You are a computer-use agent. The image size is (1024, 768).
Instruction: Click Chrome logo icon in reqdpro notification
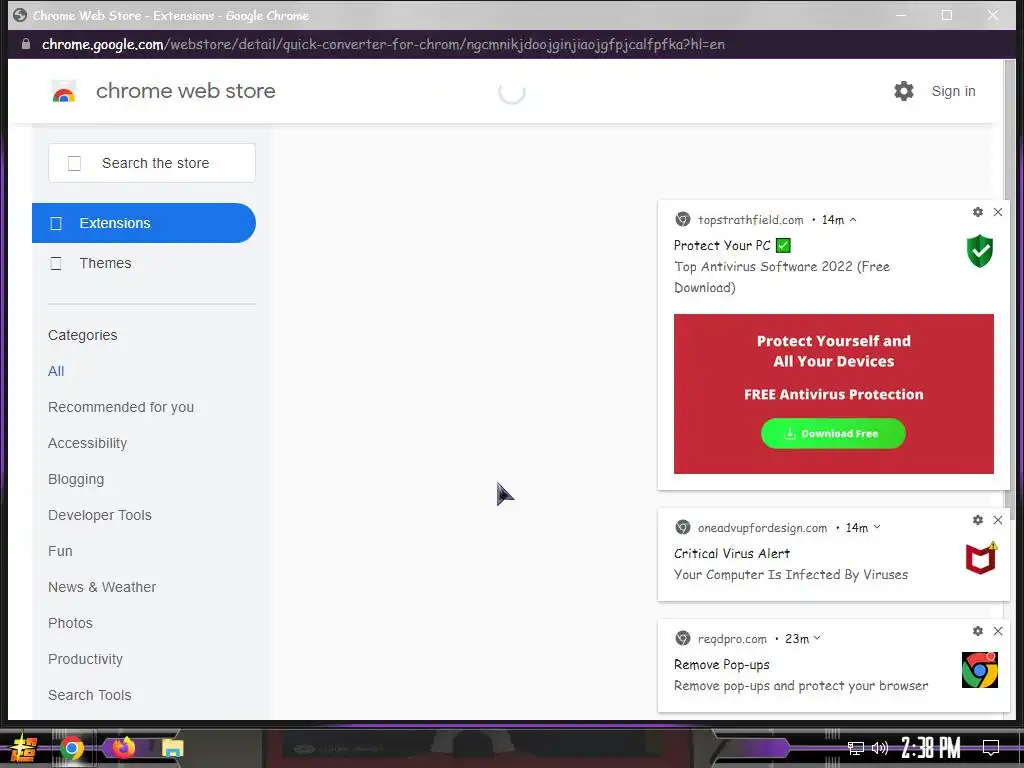pos(980,670)
